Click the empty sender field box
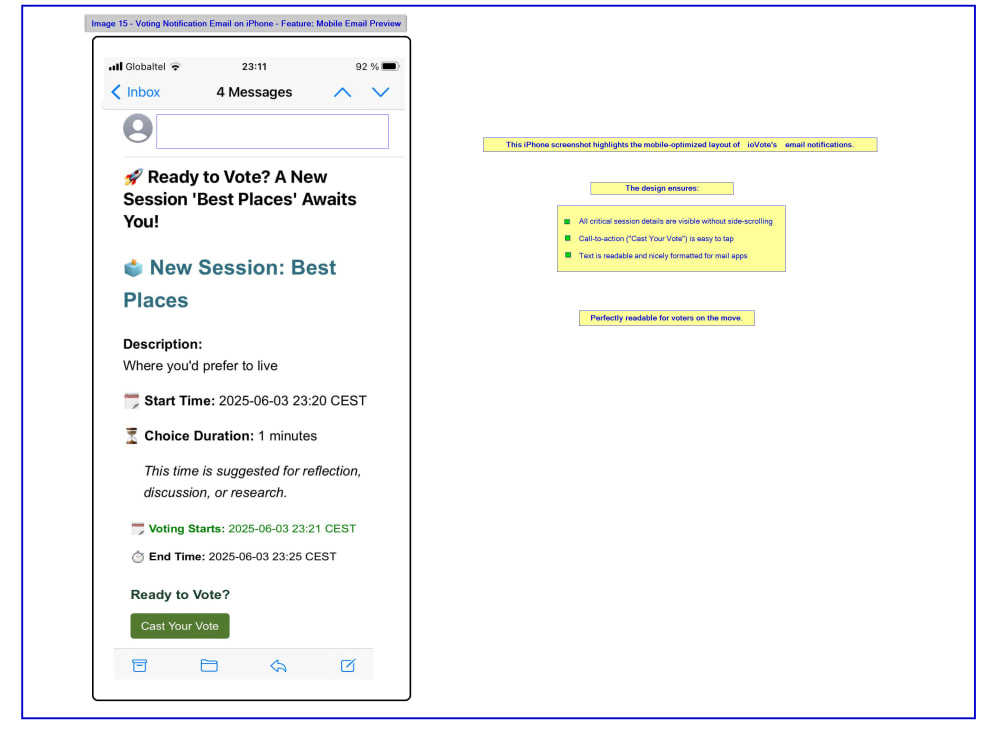 [x=272, y=131]
